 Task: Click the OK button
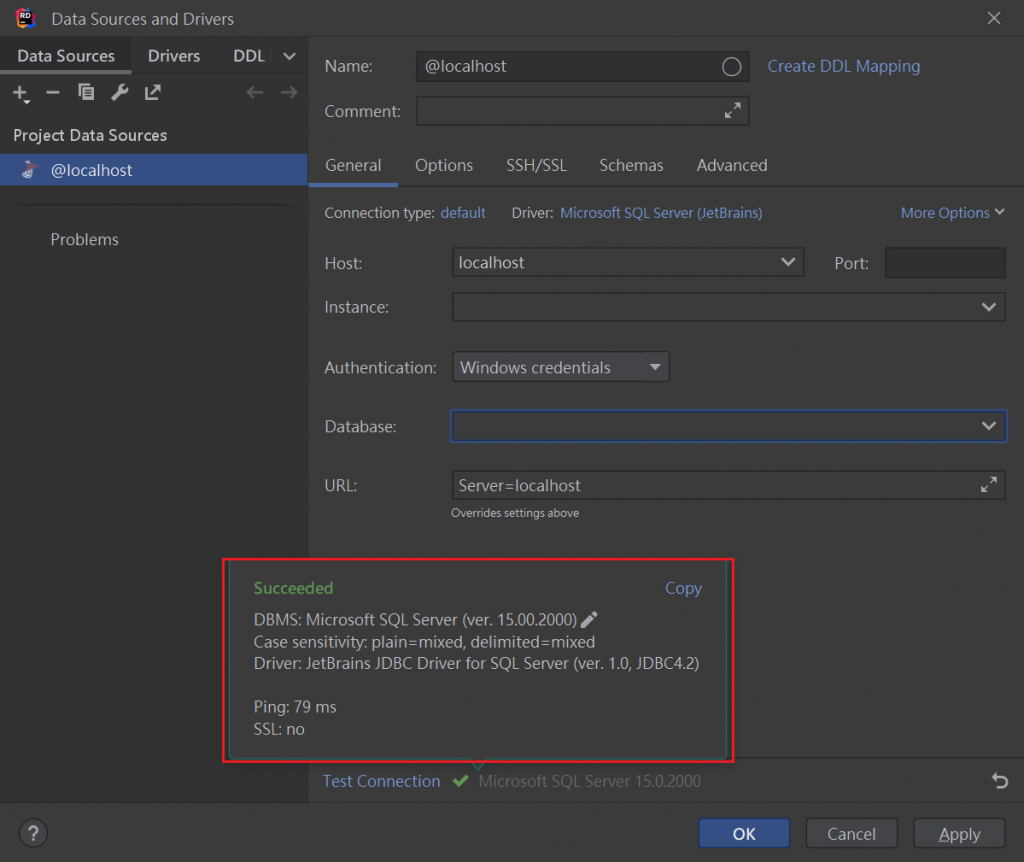pyautogui.click(x=744, y=833)
